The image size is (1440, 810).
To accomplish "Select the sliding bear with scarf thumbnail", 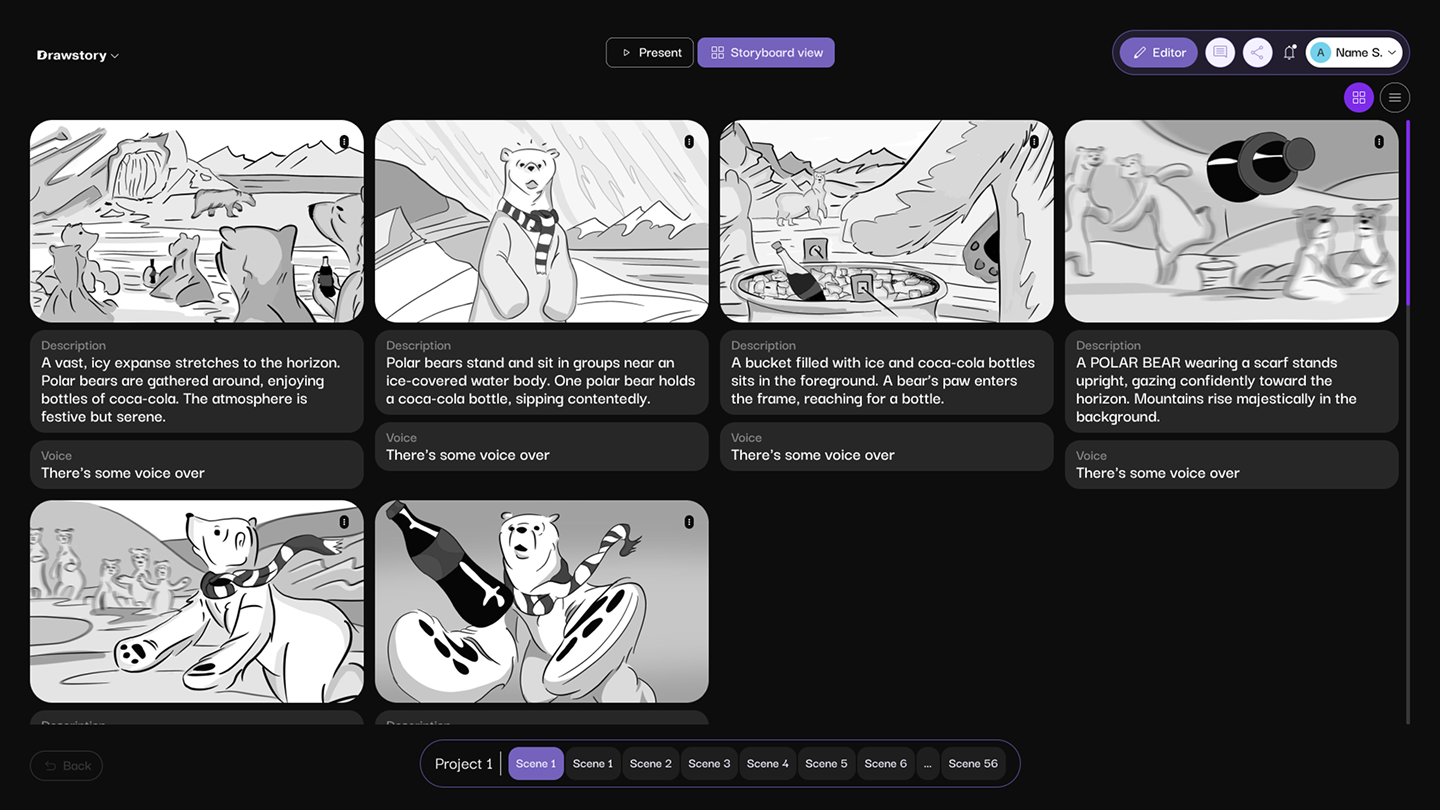I will [x=197, y=601].
